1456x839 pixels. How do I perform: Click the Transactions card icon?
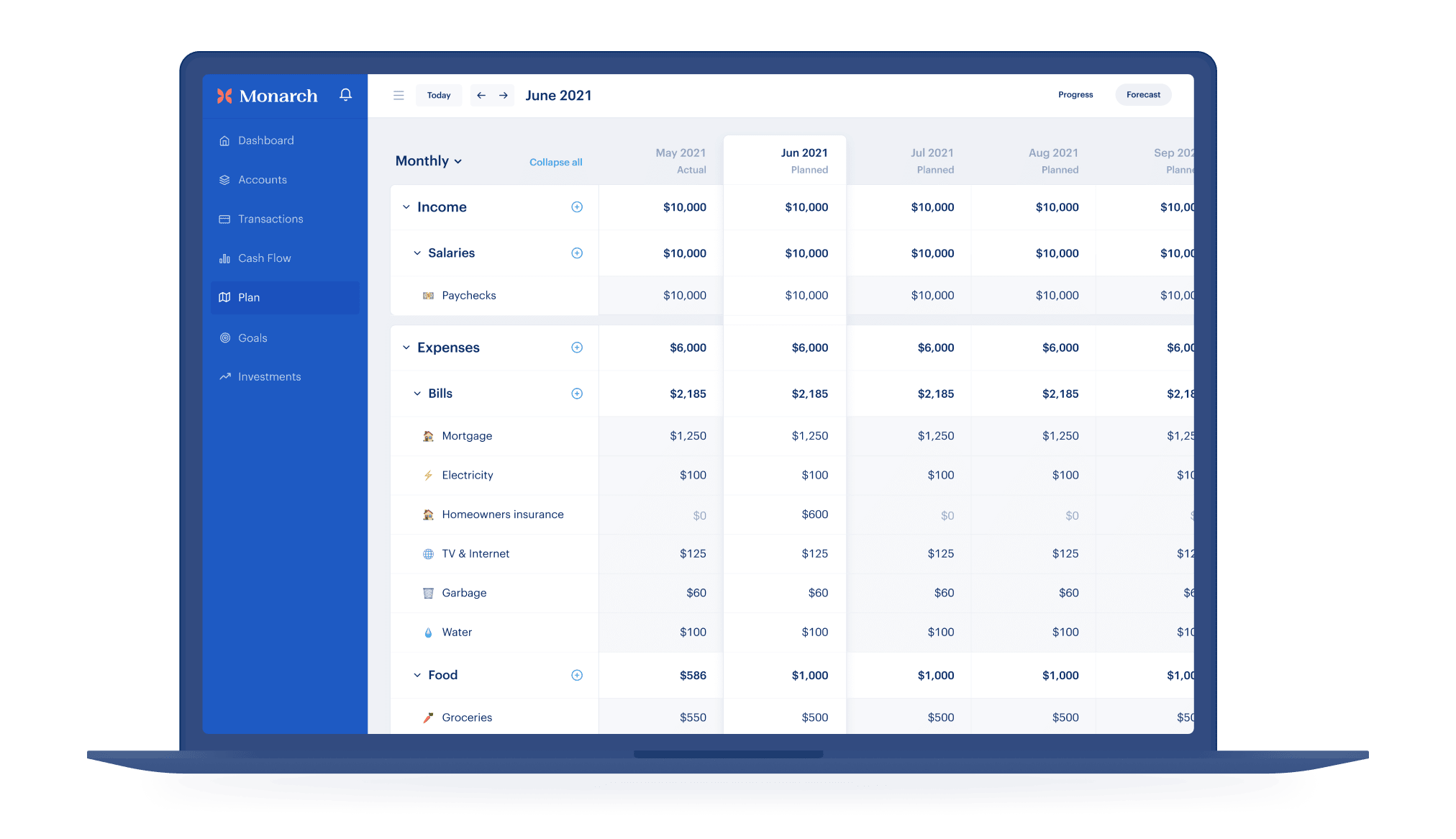click(224, 219)
